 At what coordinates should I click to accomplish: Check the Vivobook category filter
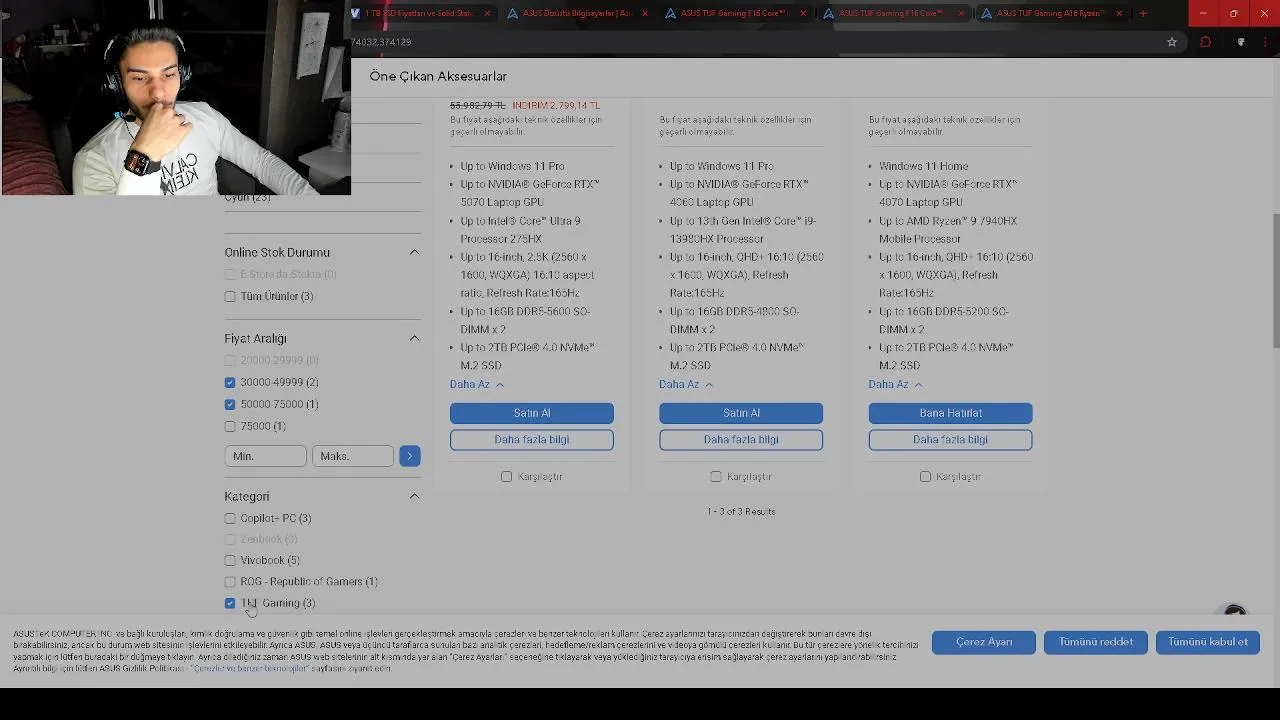pos(230,560)
